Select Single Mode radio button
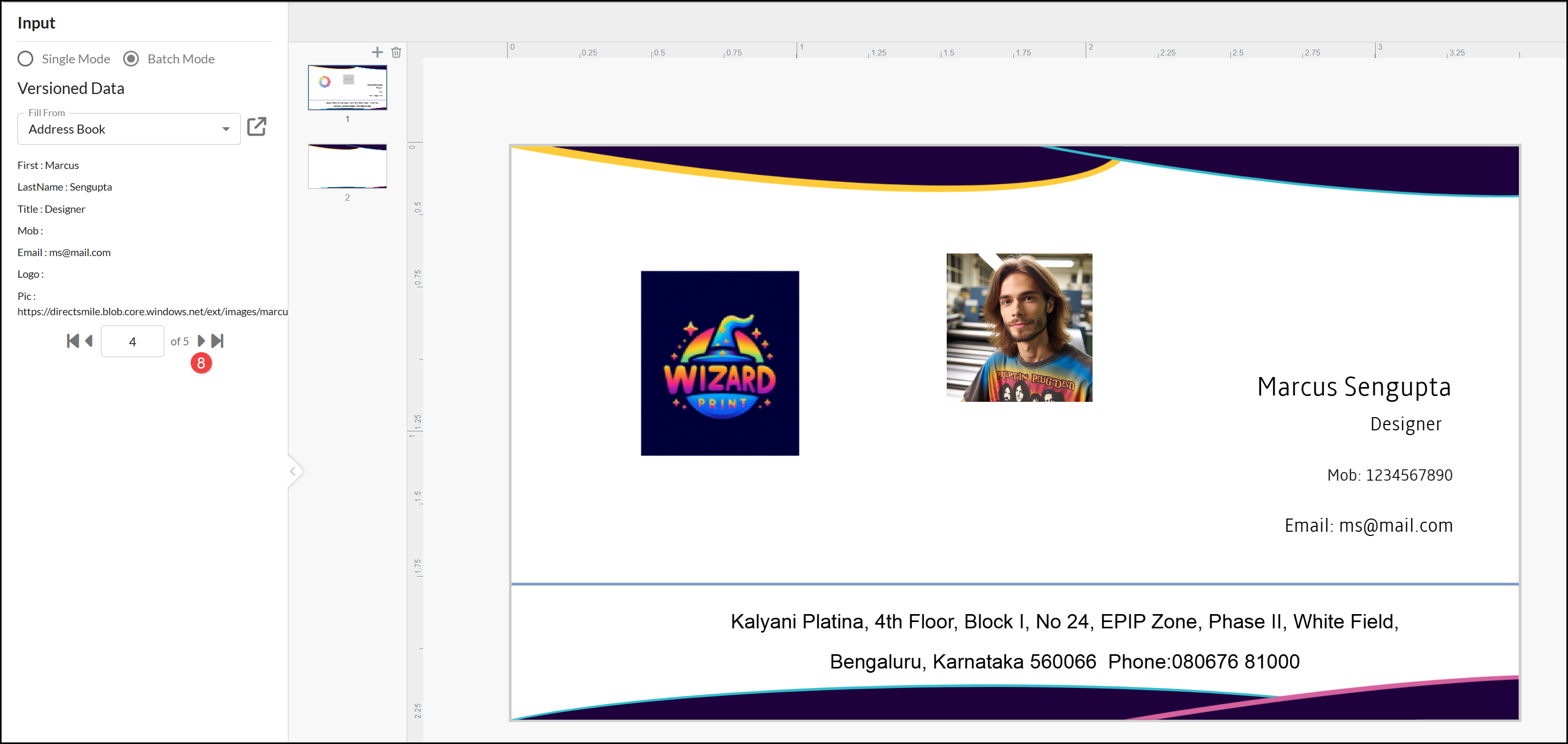The width and height of the screenshot is (1568, 744). coord(25,59)
